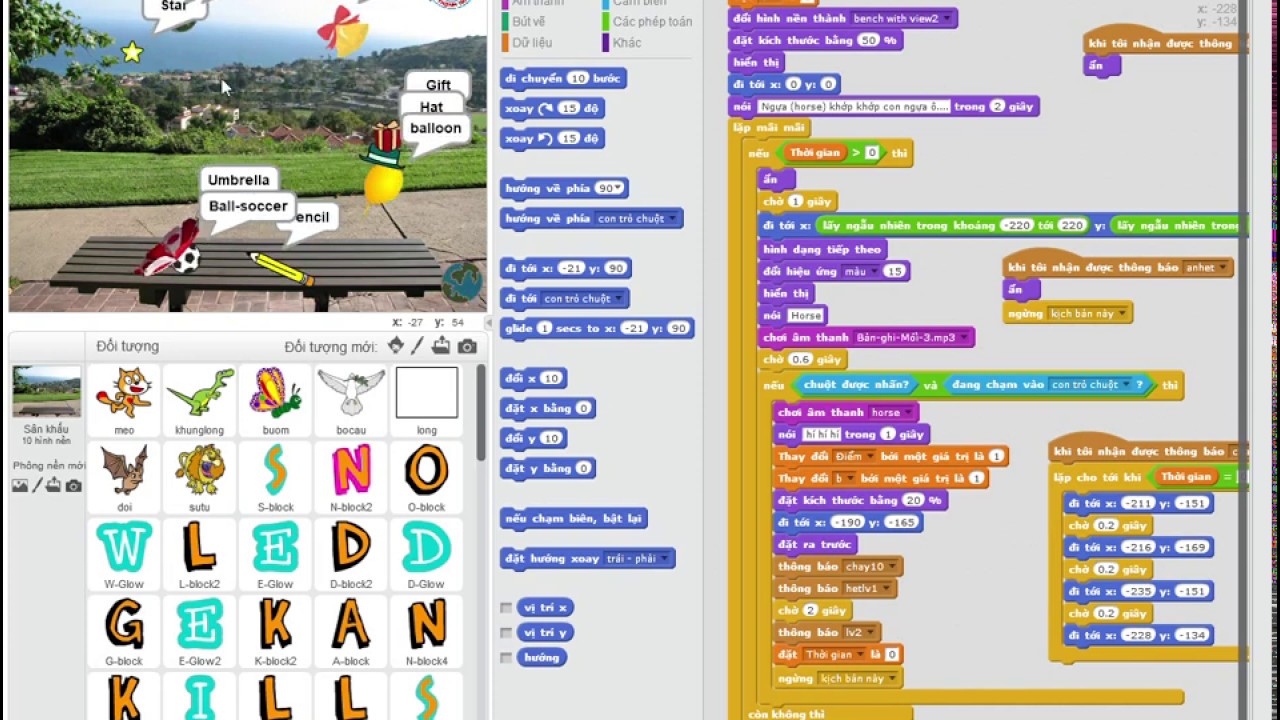Click the Horse text field in nói block
This screenshot has width=1280, height=720.
806,315
